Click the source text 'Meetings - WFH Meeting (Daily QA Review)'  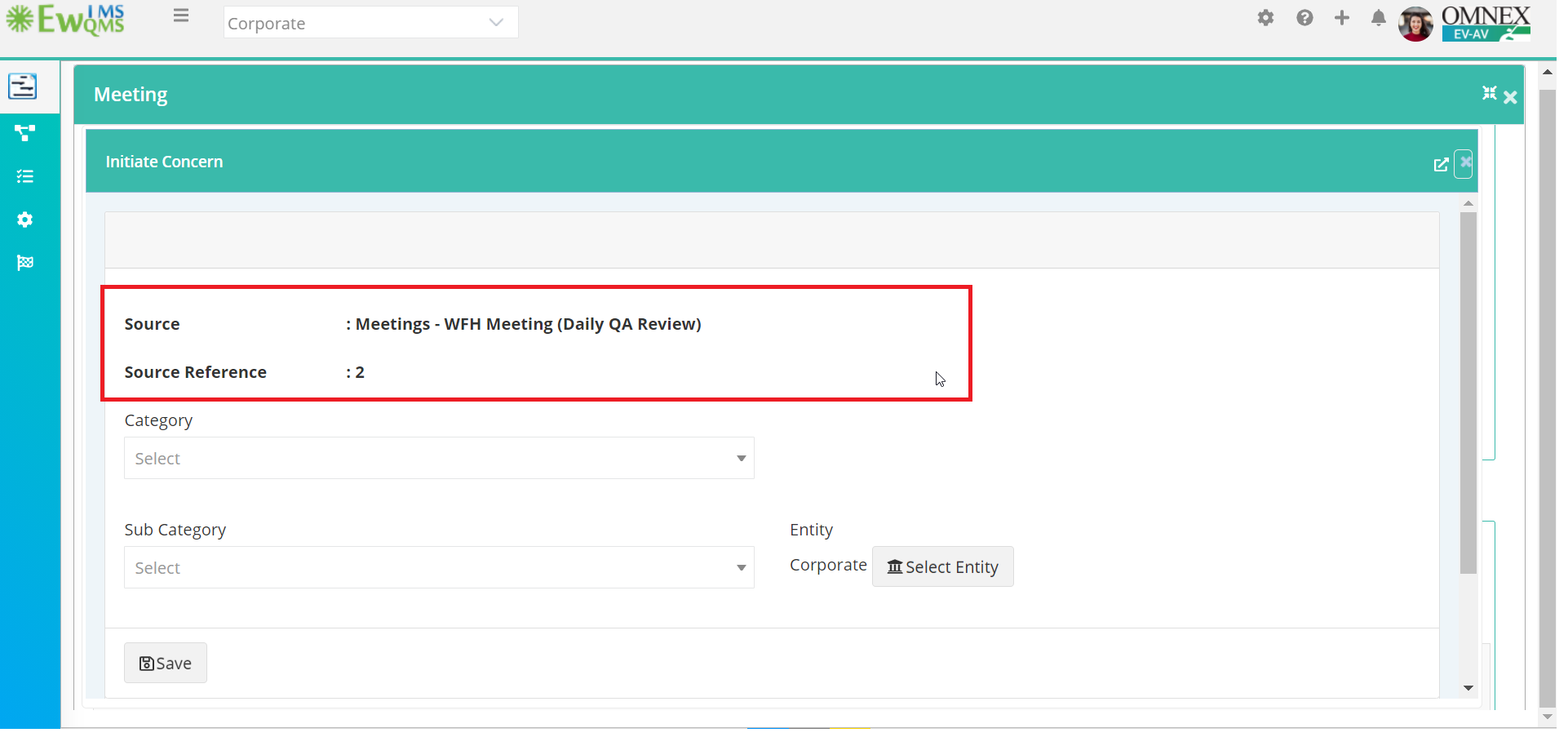pos(528,324)
